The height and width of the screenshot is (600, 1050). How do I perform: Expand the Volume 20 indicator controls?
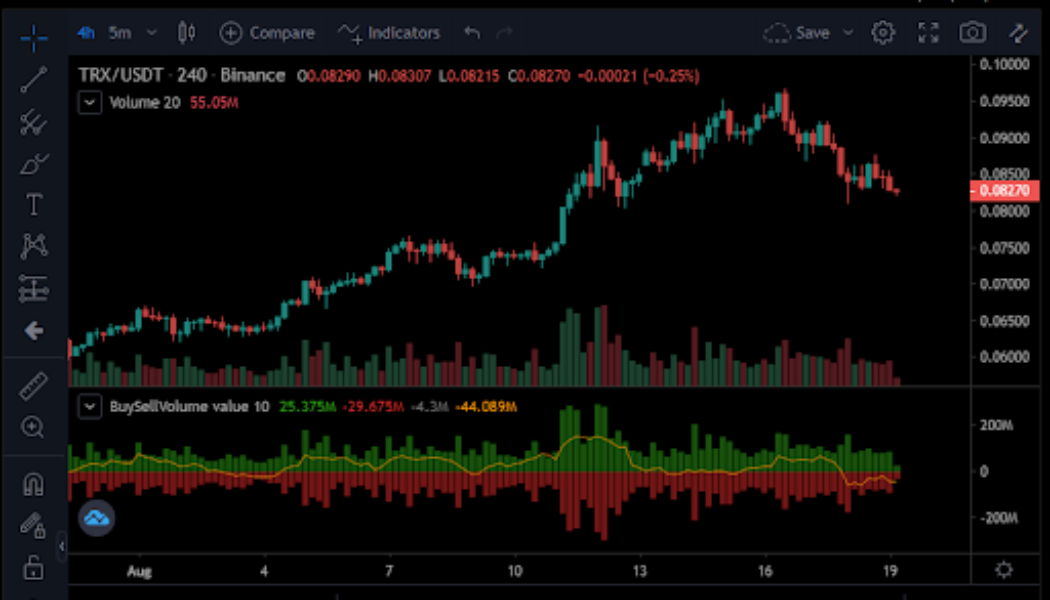coord(88,103)
